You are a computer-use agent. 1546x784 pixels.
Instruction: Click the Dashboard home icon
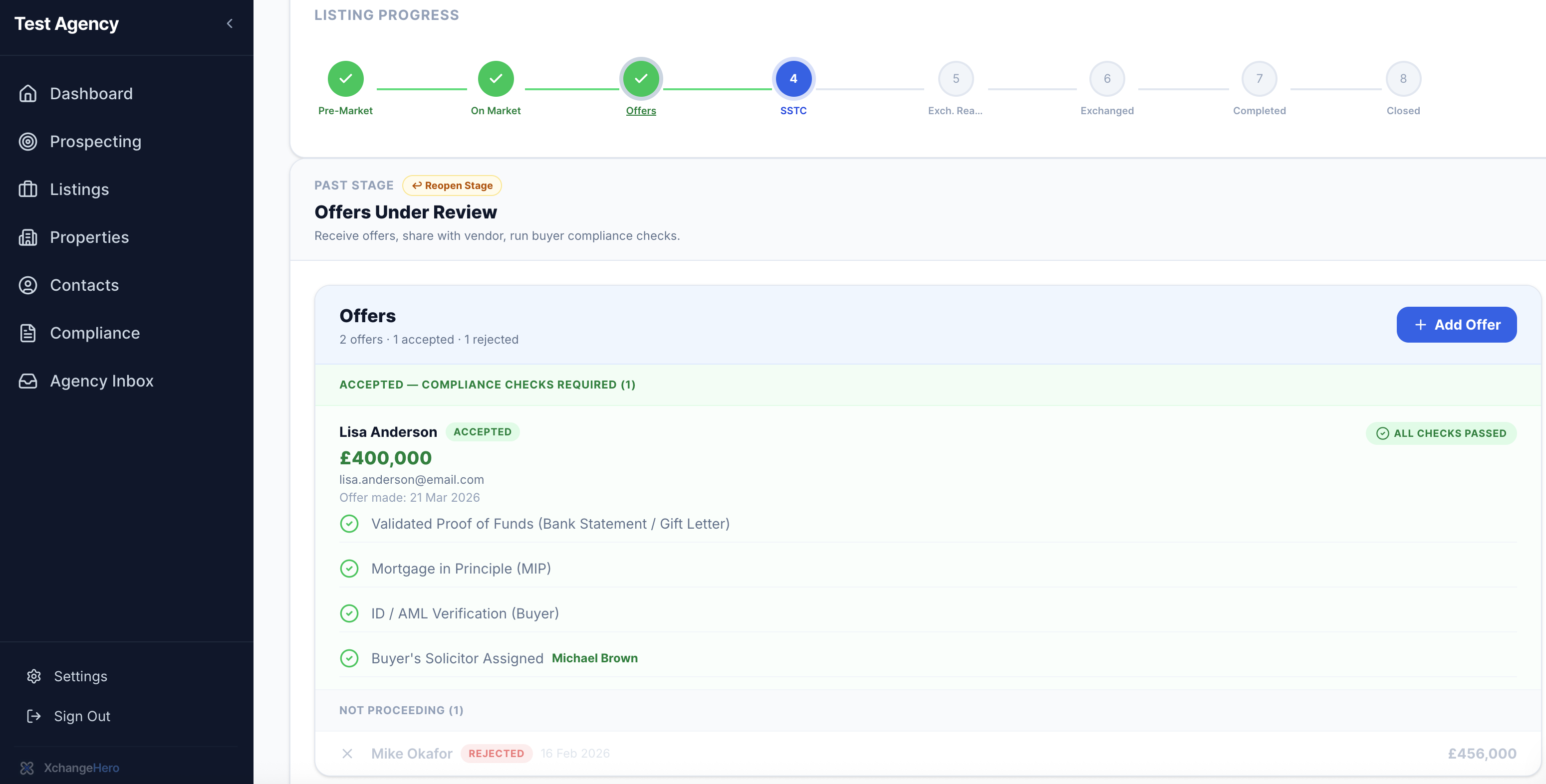pos(27,94)
